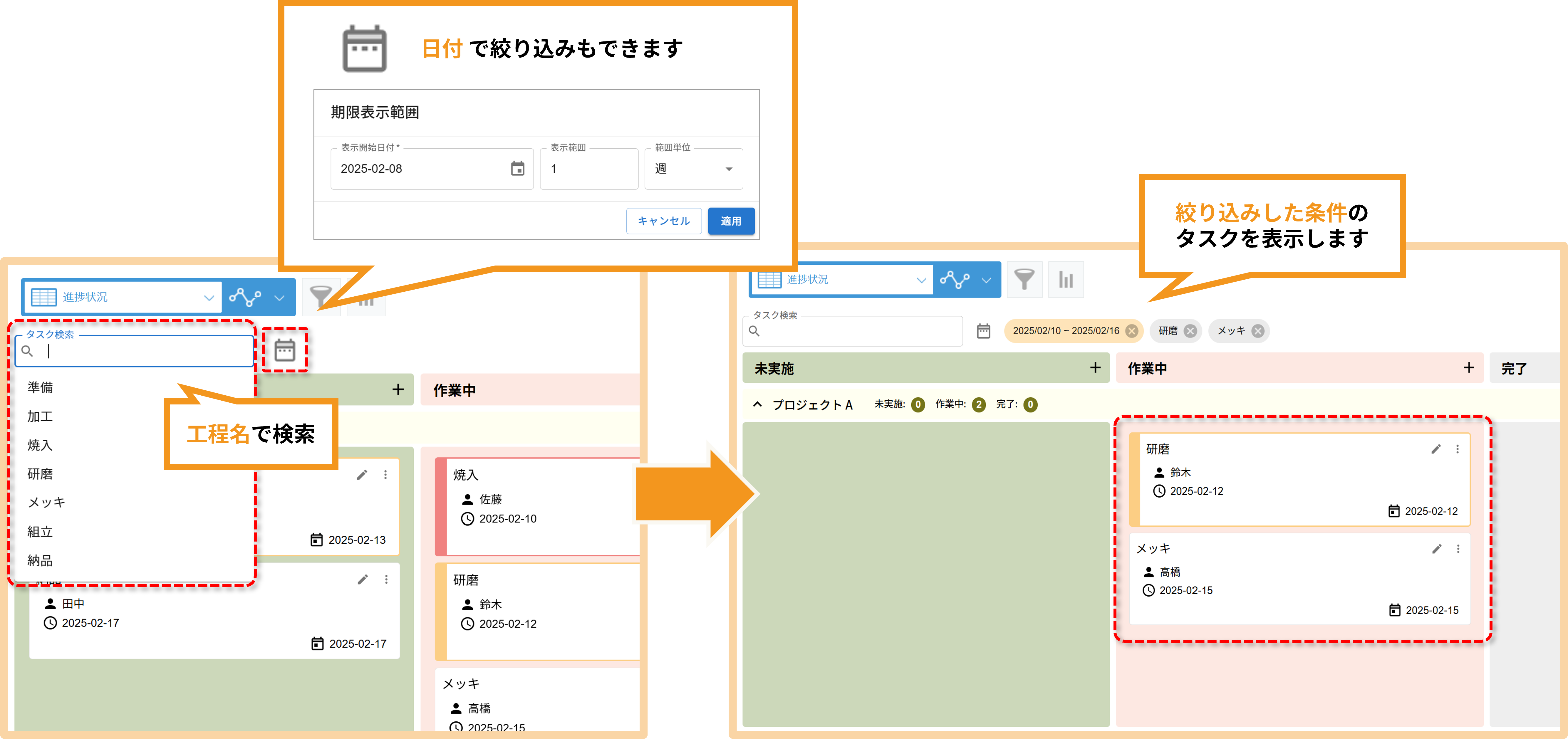Remove the メッキ filter chip

[1258, 330]
